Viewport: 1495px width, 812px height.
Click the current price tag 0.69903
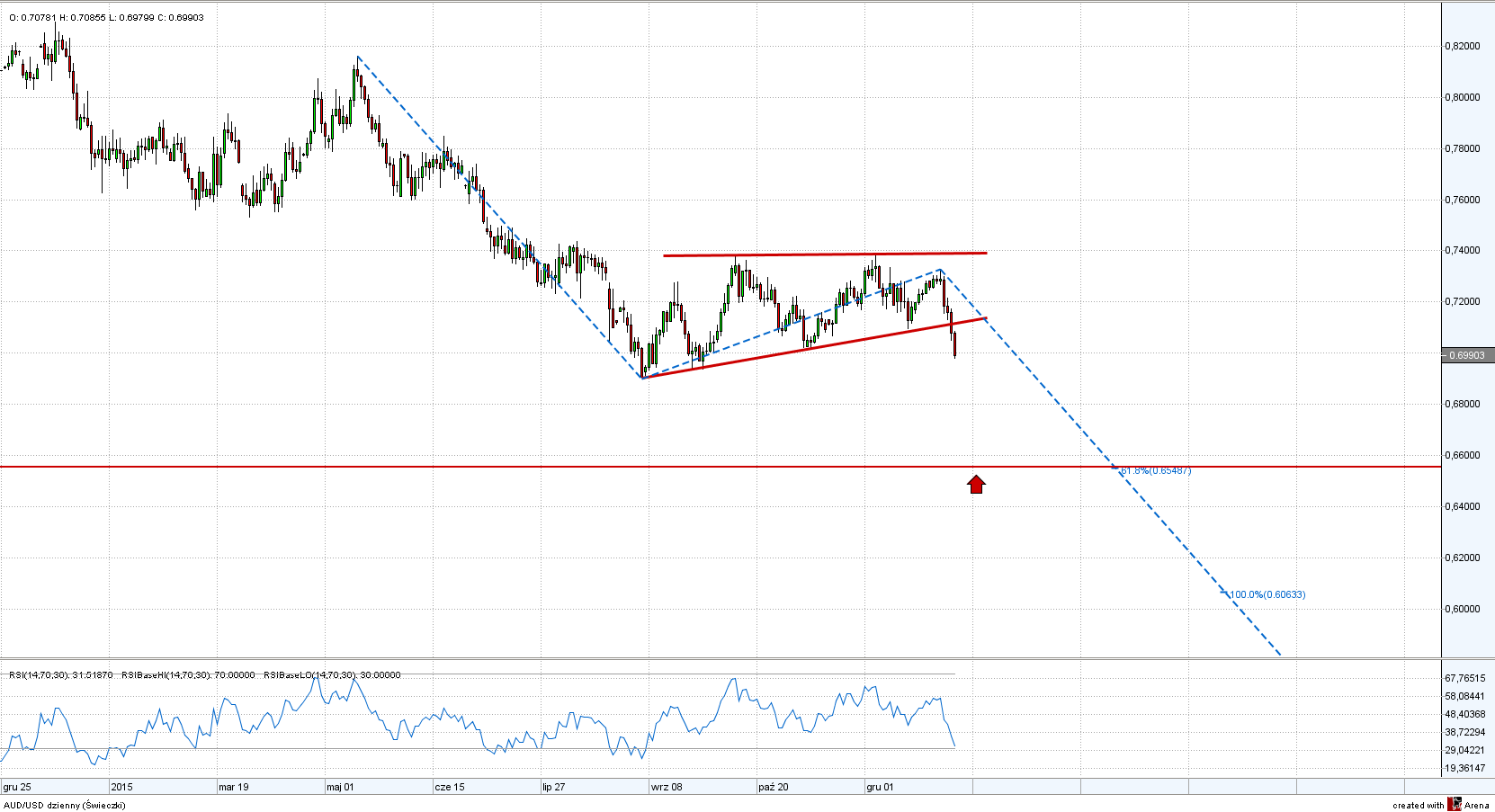coord(1467,355)
